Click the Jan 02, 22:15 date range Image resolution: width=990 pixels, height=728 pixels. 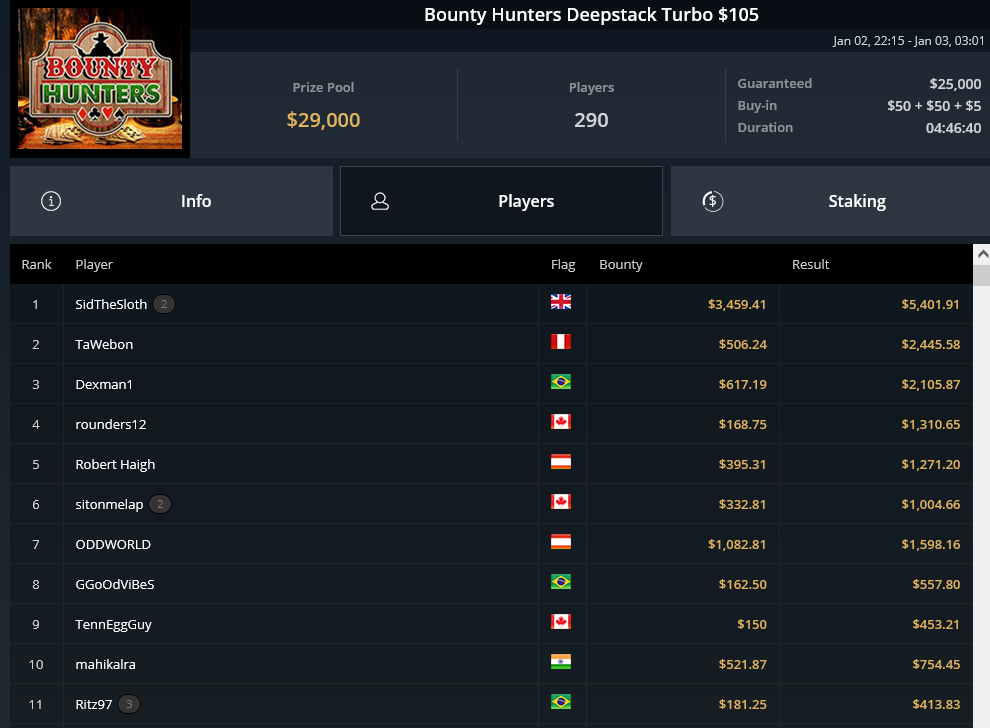point(909,41)
